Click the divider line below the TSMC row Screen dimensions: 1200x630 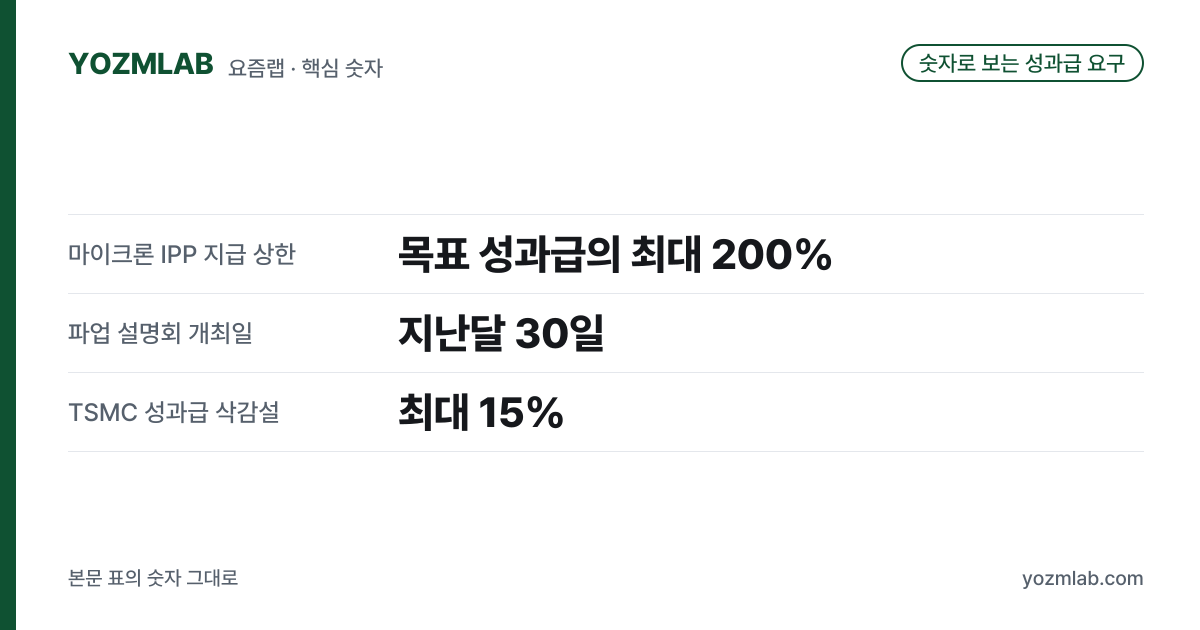[x=606, y=451]
